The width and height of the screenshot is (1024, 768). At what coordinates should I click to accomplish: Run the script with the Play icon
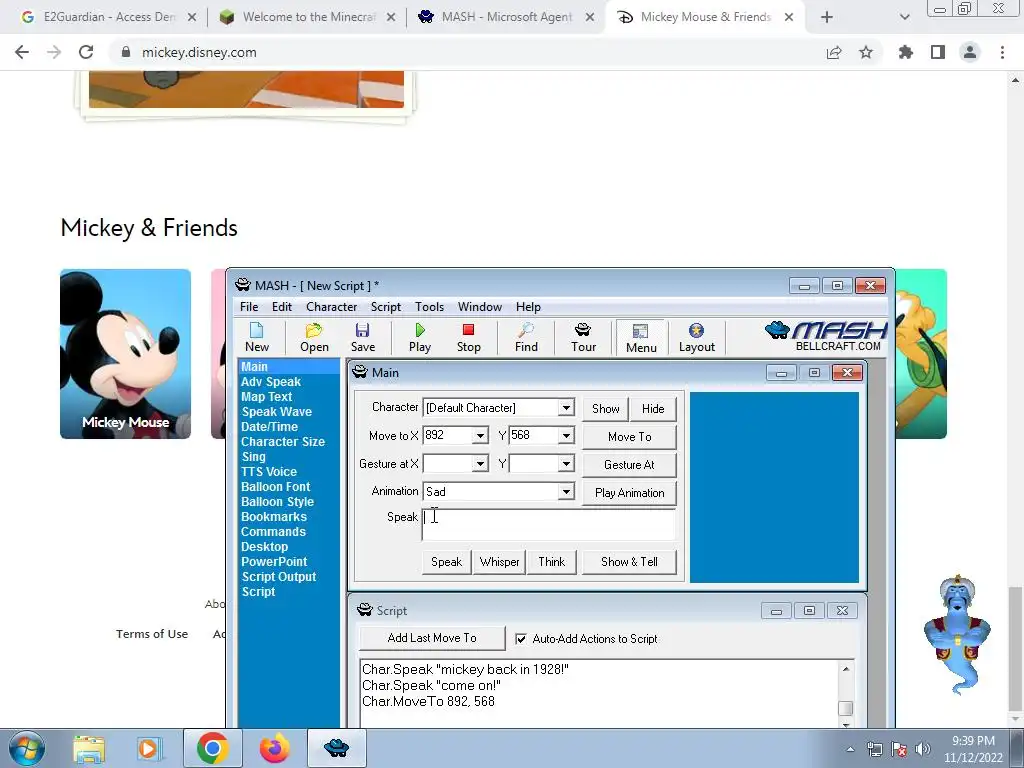point(420,337)
